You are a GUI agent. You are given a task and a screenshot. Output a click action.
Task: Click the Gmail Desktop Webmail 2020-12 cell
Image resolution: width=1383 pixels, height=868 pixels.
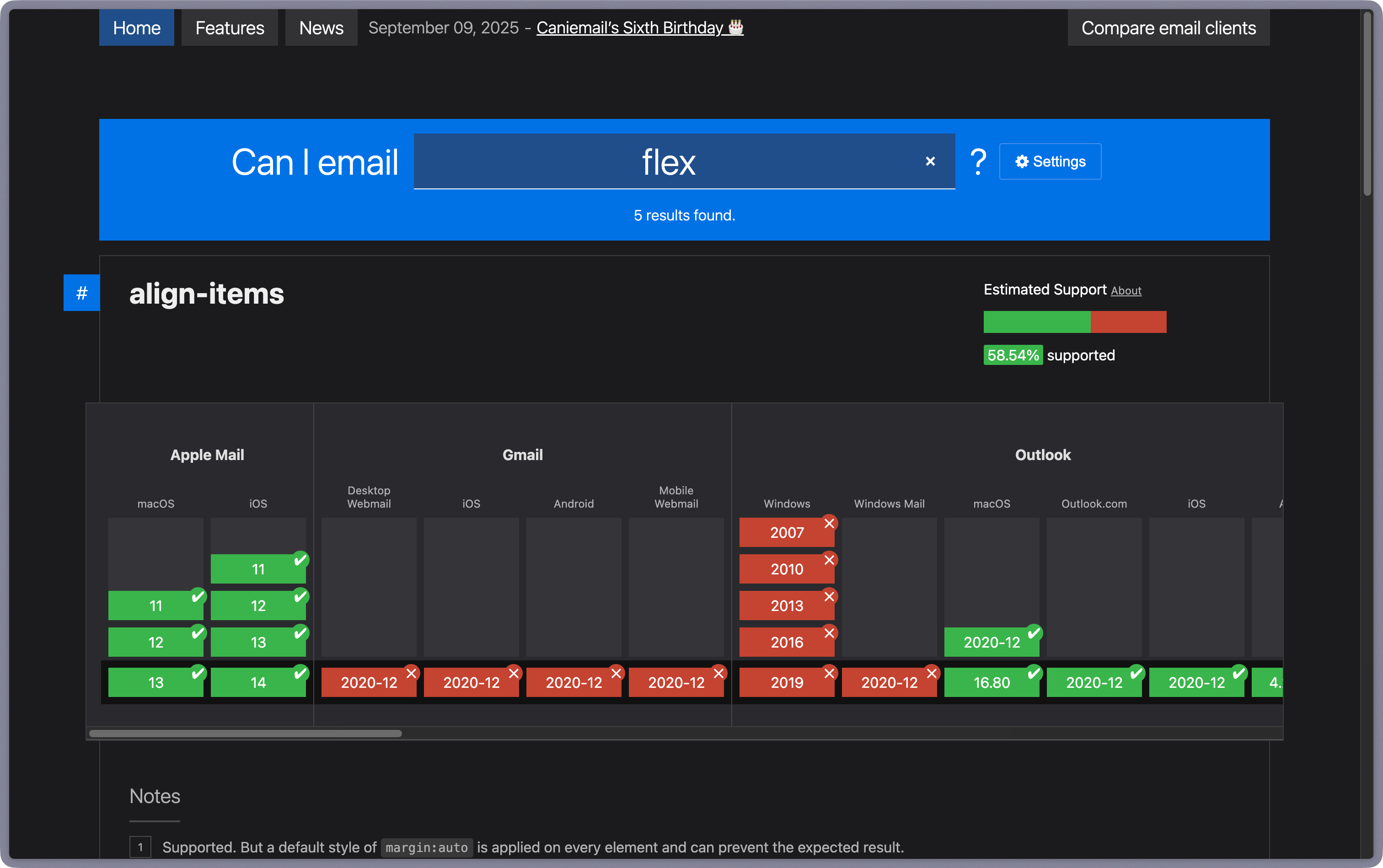pyautogui.click(x=369, y=682)
